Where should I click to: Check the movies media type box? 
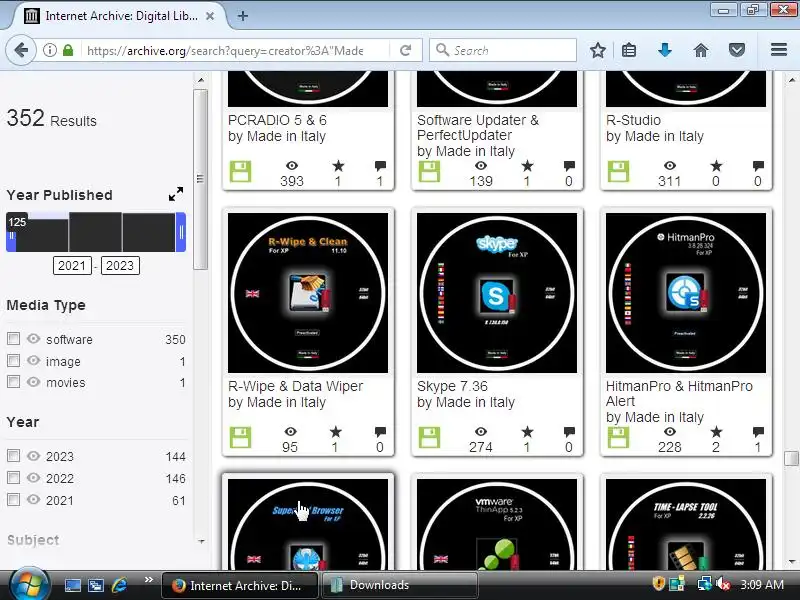(13, 382)
